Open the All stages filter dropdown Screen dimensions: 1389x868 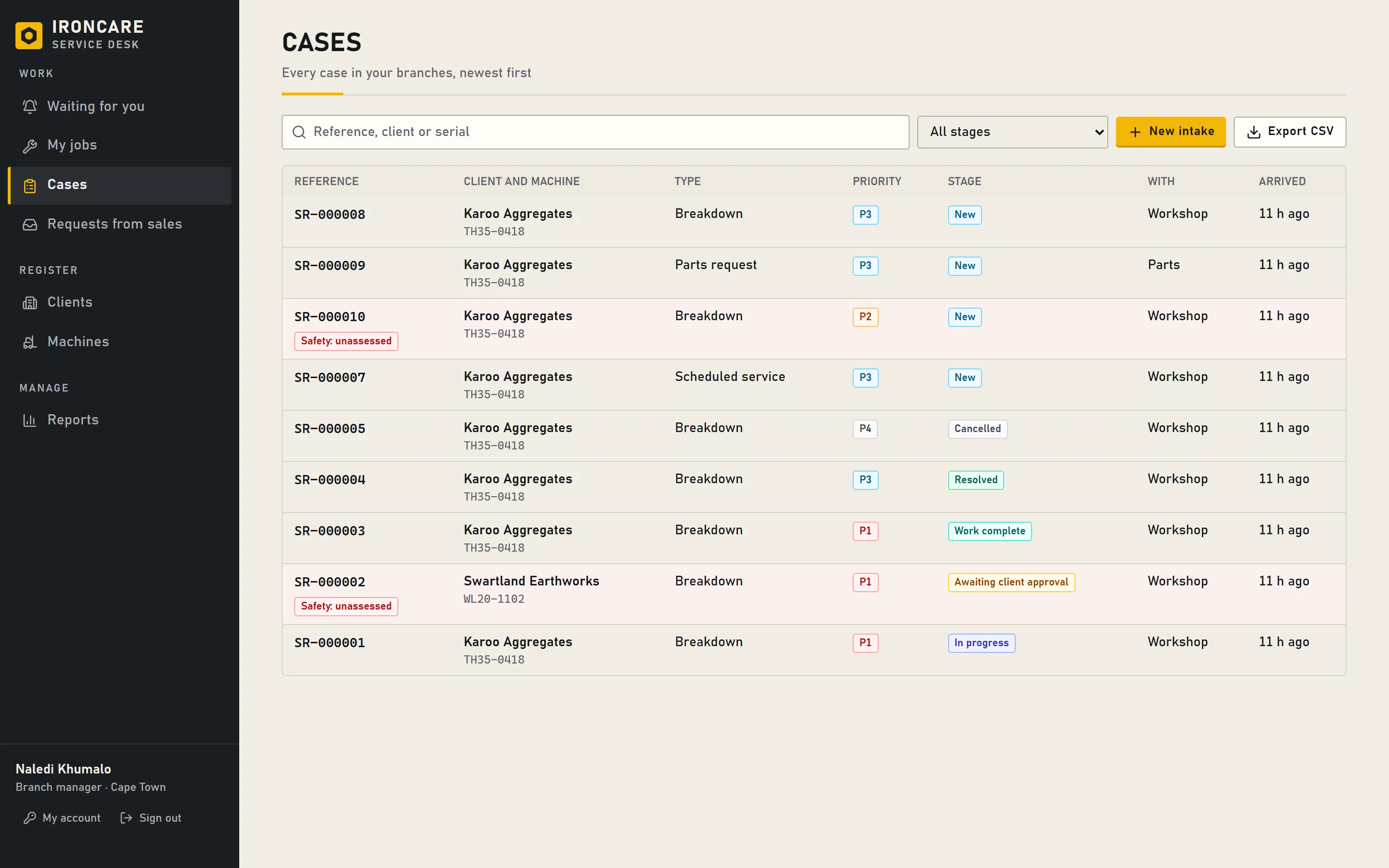1012,132
